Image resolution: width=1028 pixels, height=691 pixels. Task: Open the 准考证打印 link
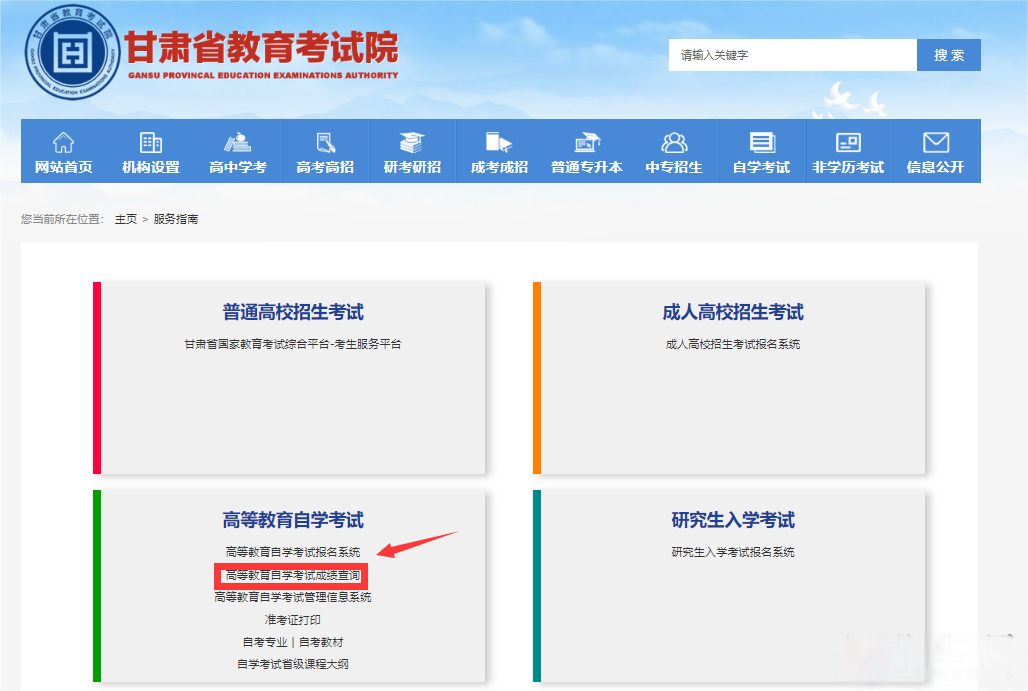pyautogui.click(x=292, y=620)
